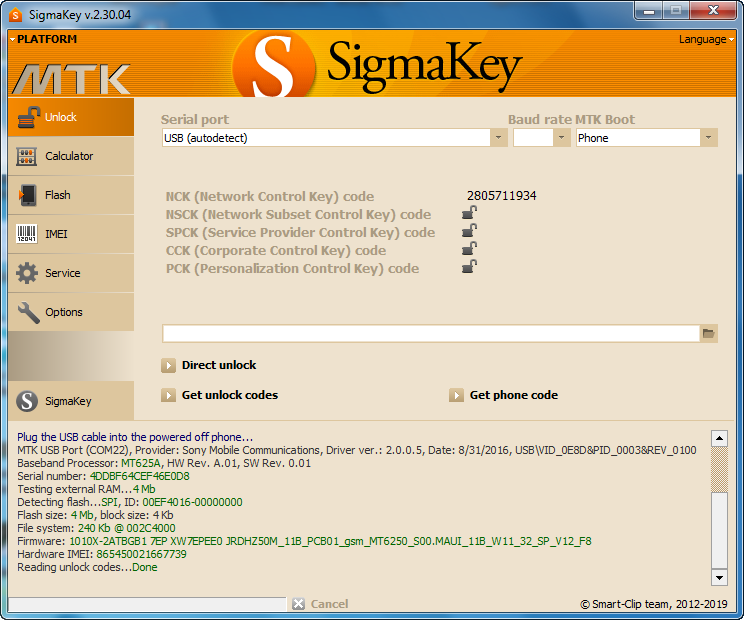
Task: Open the Language menu
Action: (706, 39)
